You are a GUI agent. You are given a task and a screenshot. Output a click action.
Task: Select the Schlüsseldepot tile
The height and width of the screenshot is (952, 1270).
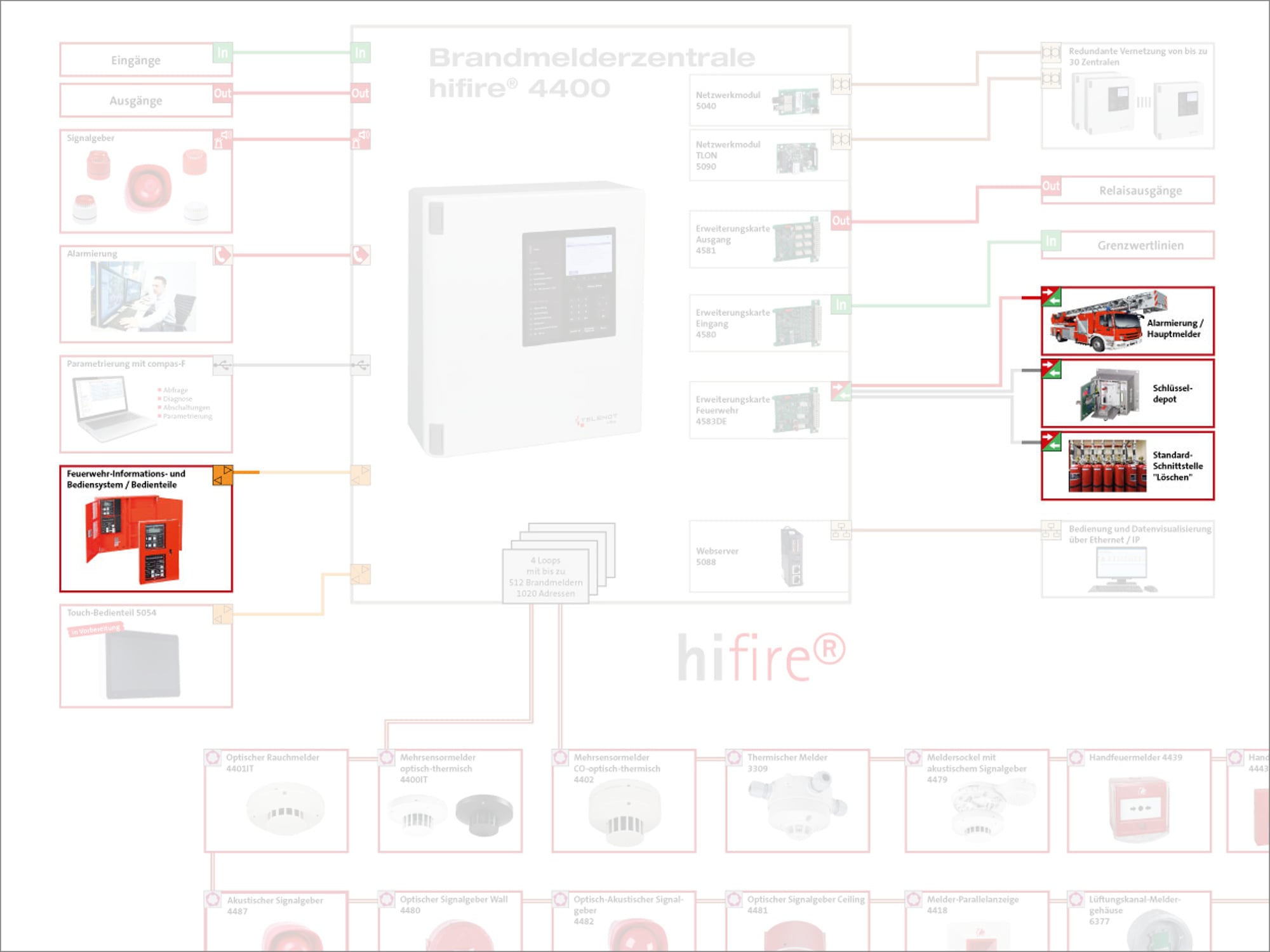point(1127,393)
